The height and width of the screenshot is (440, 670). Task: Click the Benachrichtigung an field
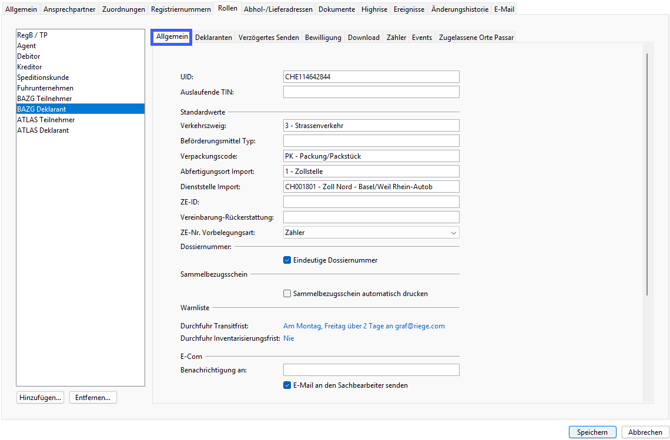pyautogui.click(x=371, y=370)
